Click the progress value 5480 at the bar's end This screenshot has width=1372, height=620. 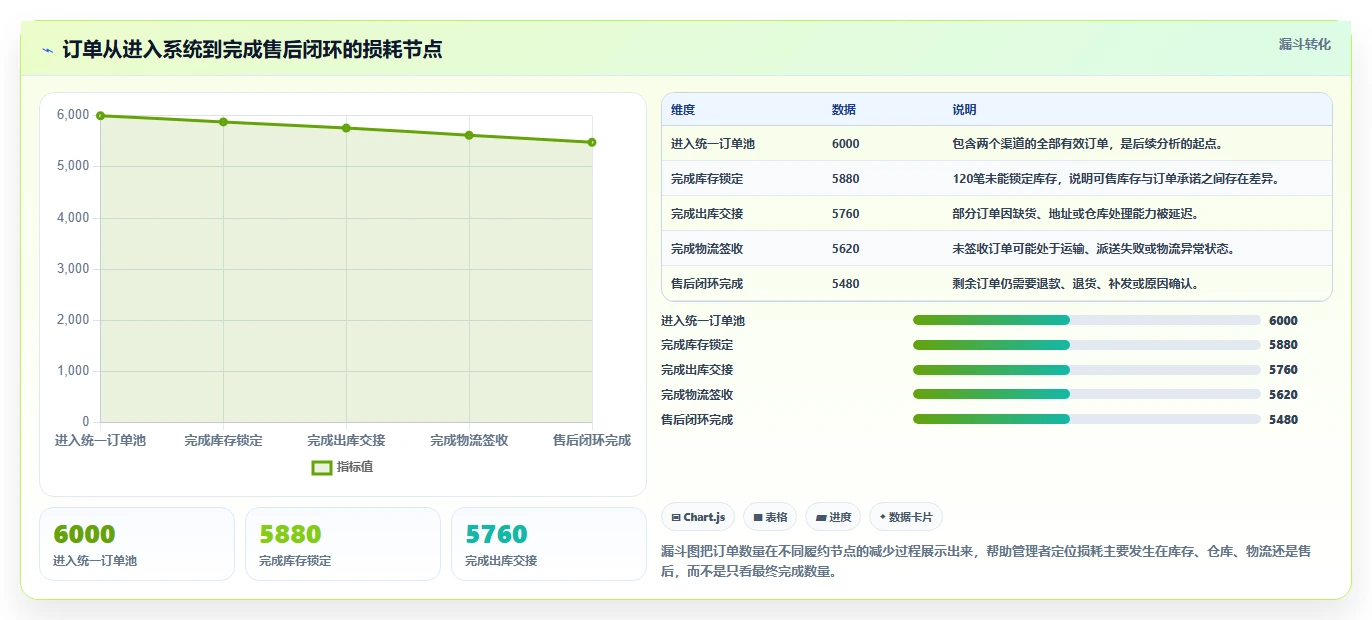click(1283, 420)
